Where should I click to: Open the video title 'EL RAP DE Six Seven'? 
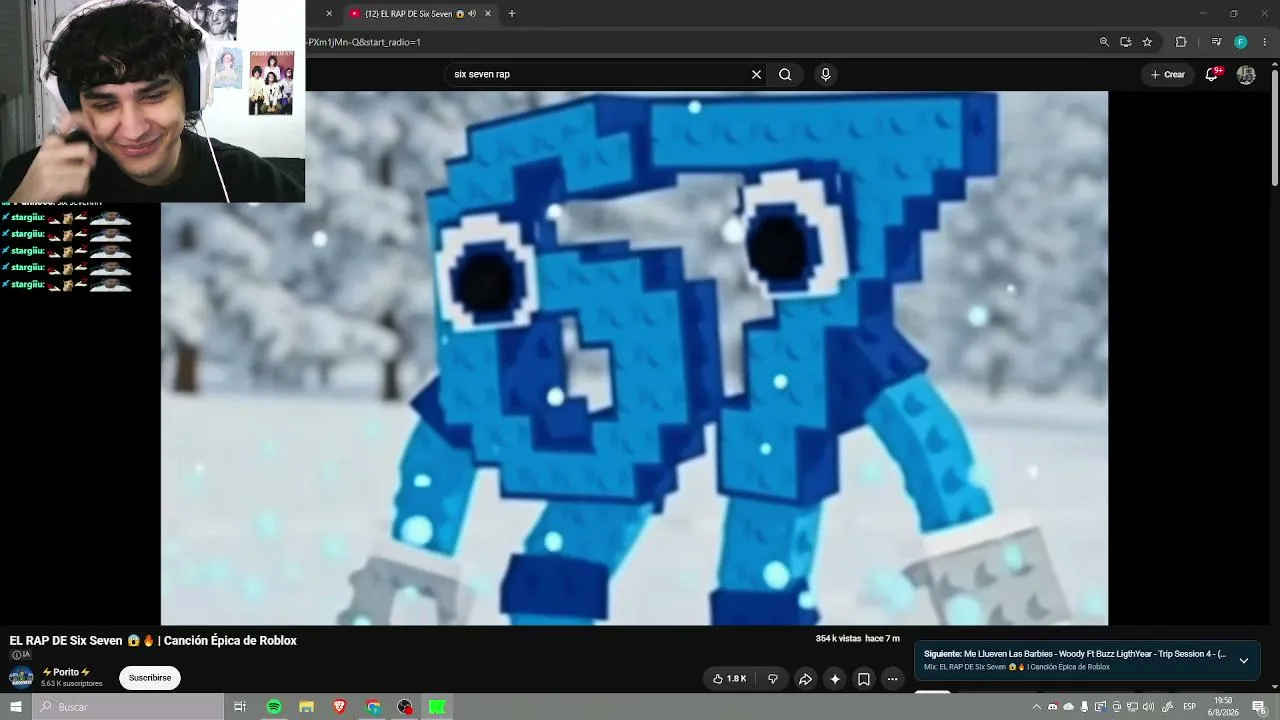(x=153, y=641)
